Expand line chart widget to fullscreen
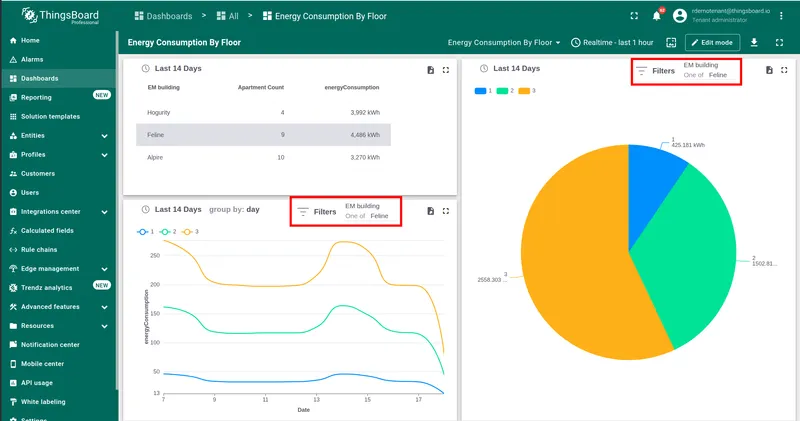Image resolution: width=800 pixels, height=421 pixels. pos(446,211)
